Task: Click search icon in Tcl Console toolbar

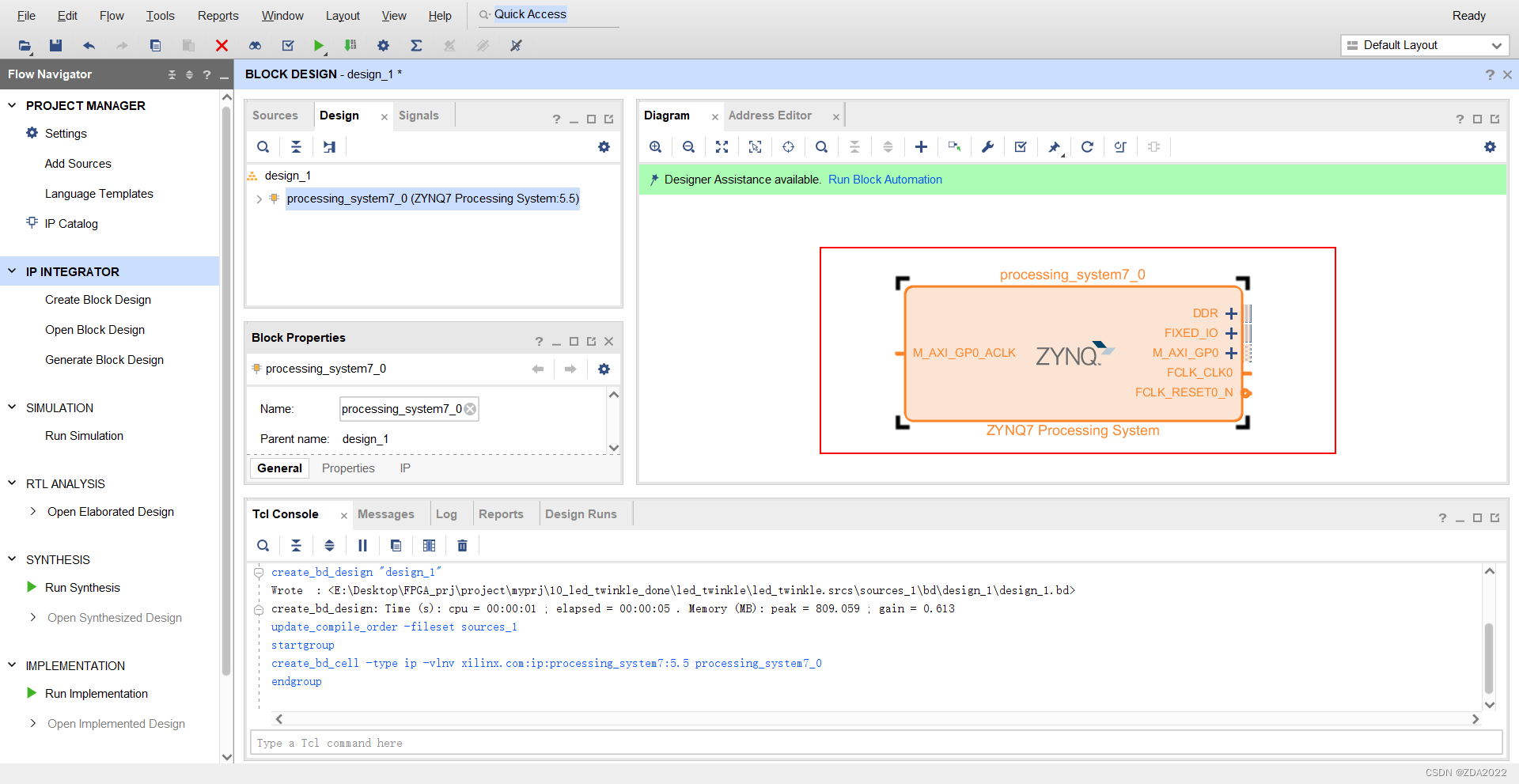Action: click(x=263, y=546)
